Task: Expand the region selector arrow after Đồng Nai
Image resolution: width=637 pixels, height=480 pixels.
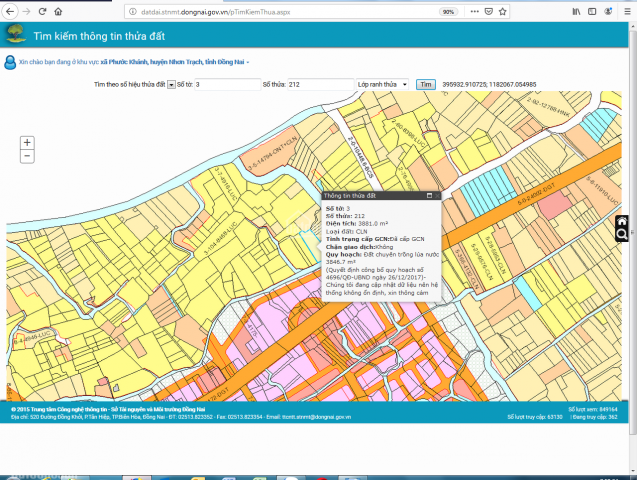Action: click(x=248, y=62)
